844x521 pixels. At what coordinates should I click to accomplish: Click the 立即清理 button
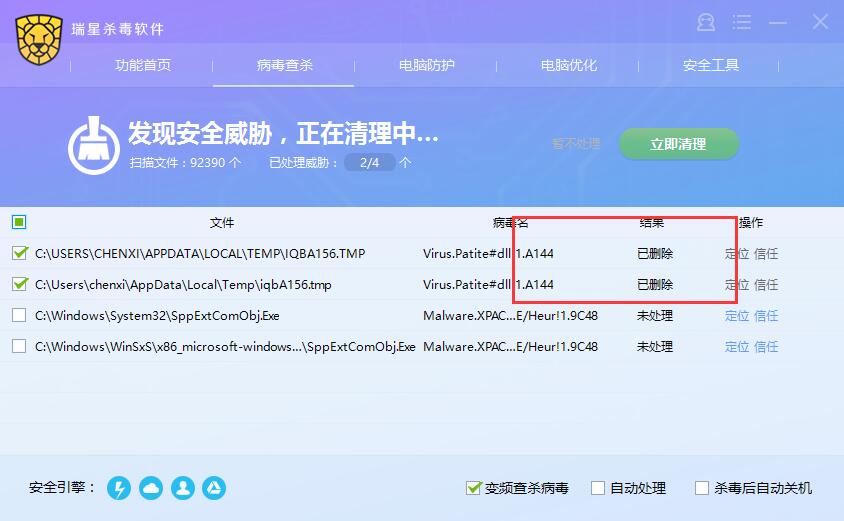(678, 144)
